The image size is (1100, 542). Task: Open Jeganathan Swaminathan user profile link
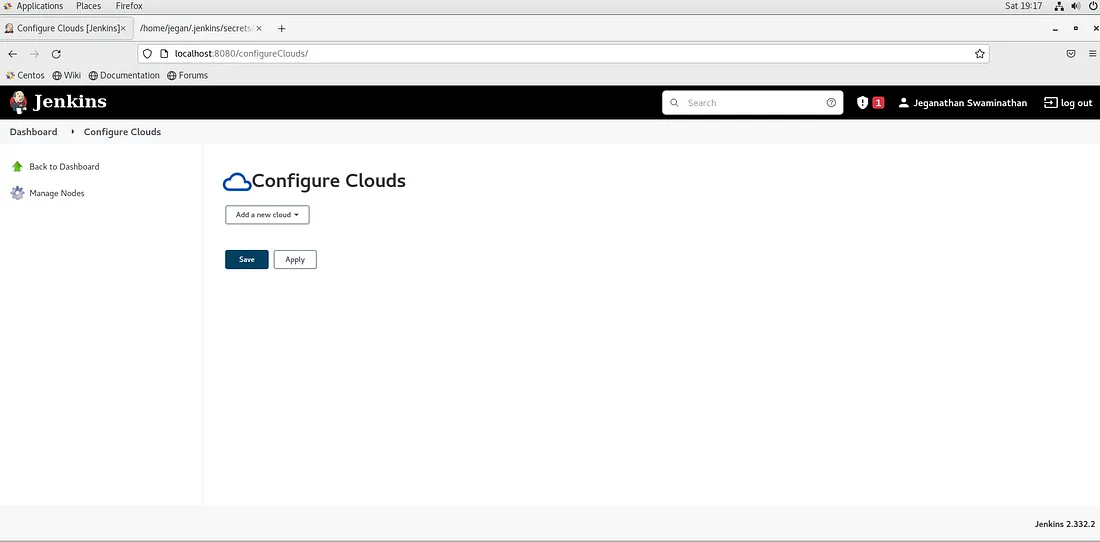(x=970, y=102)
